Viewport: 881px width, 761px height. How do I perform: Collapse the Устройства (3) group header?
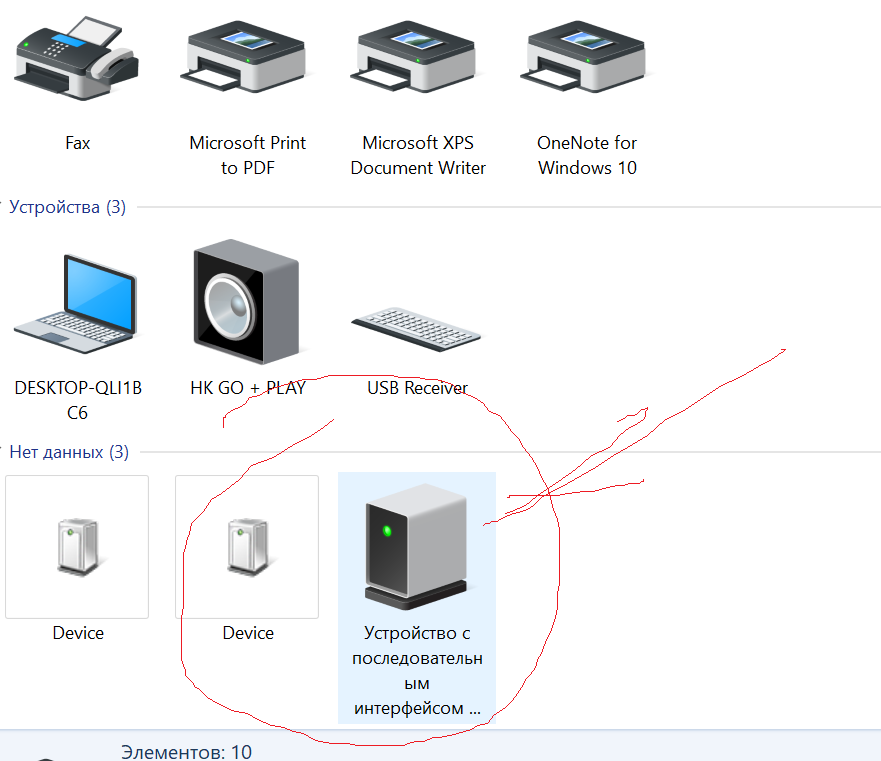click(x=67, y=207)
